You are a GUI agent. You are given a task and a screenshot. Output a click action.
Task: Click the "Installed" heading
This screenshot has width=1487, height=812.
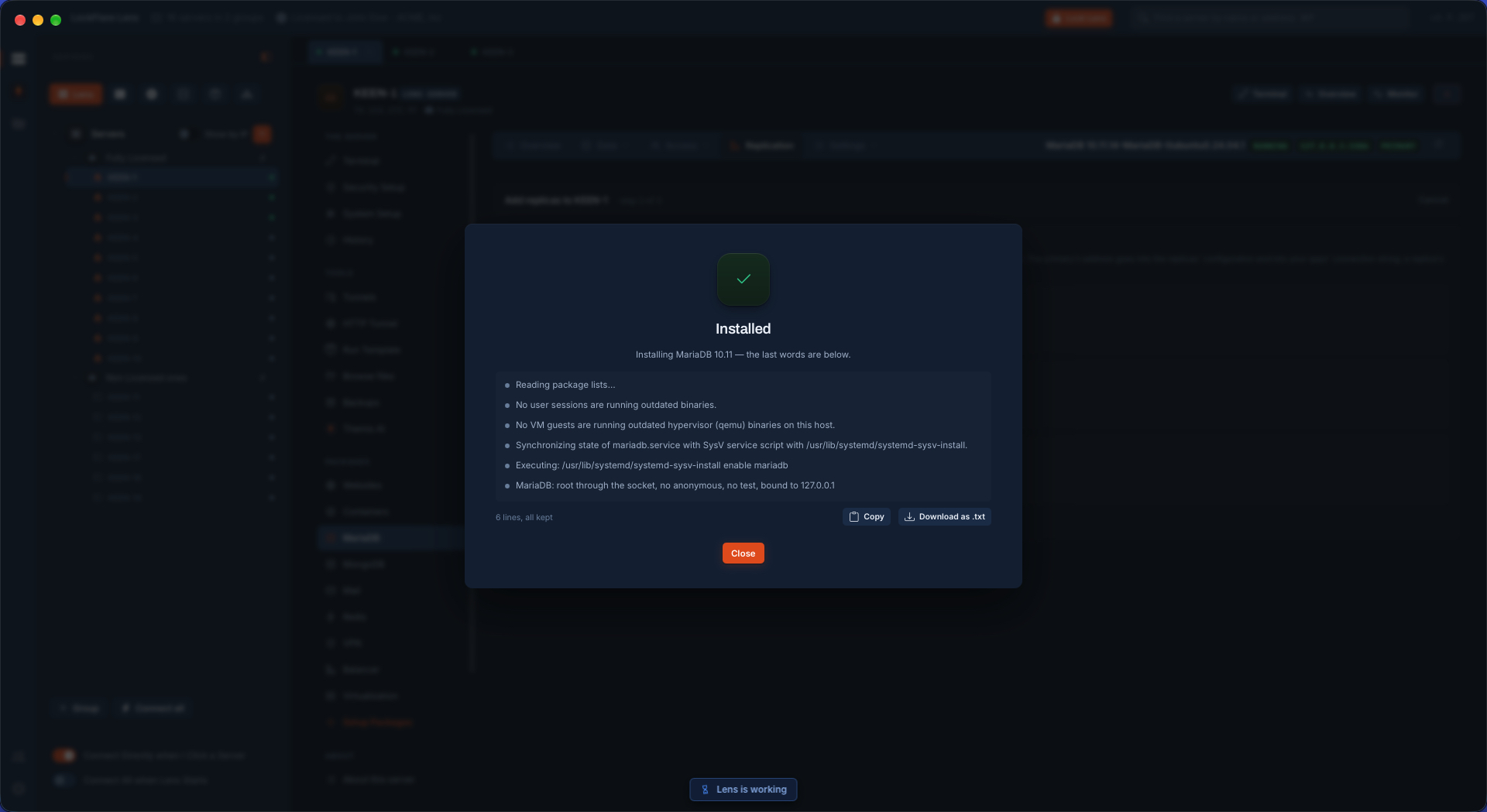[743, 329]
